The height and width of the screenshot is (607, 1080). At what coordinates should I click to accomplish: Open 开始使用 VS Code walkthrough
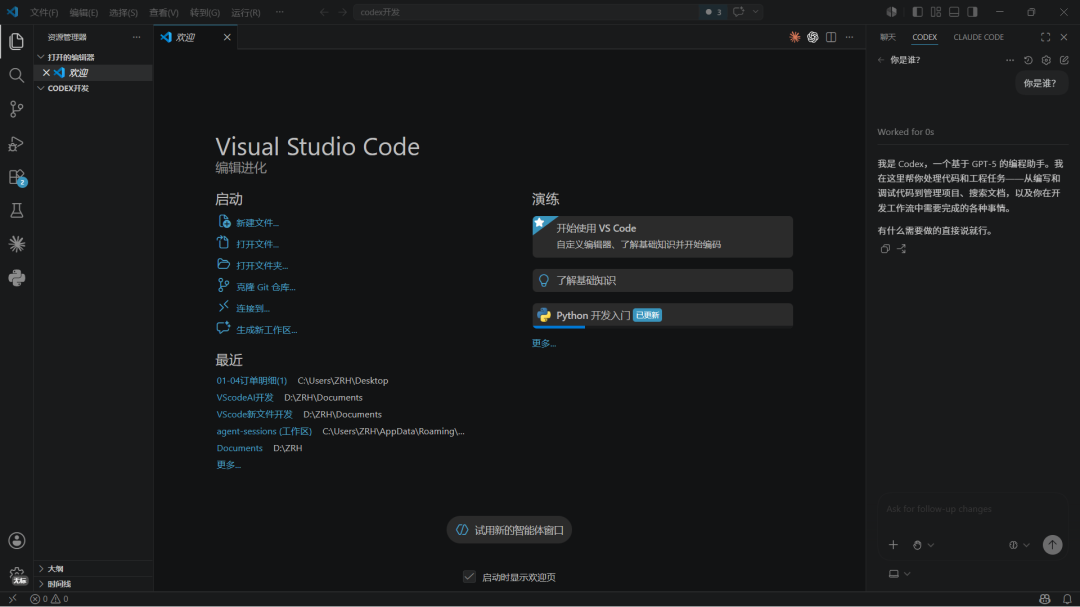(x=663, y=236)
